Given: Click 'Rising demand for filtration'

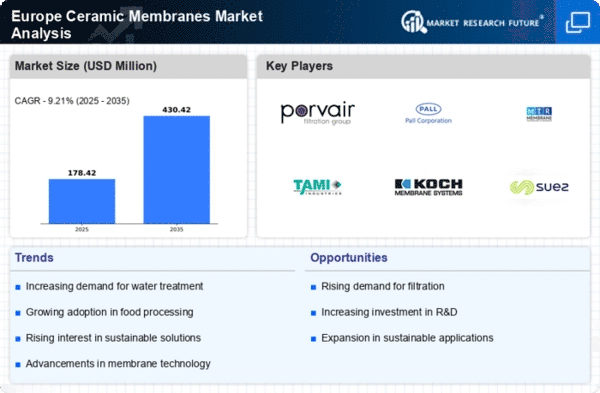Looking at the screenshot, I should pyautogui.click(x=383, y=286).
